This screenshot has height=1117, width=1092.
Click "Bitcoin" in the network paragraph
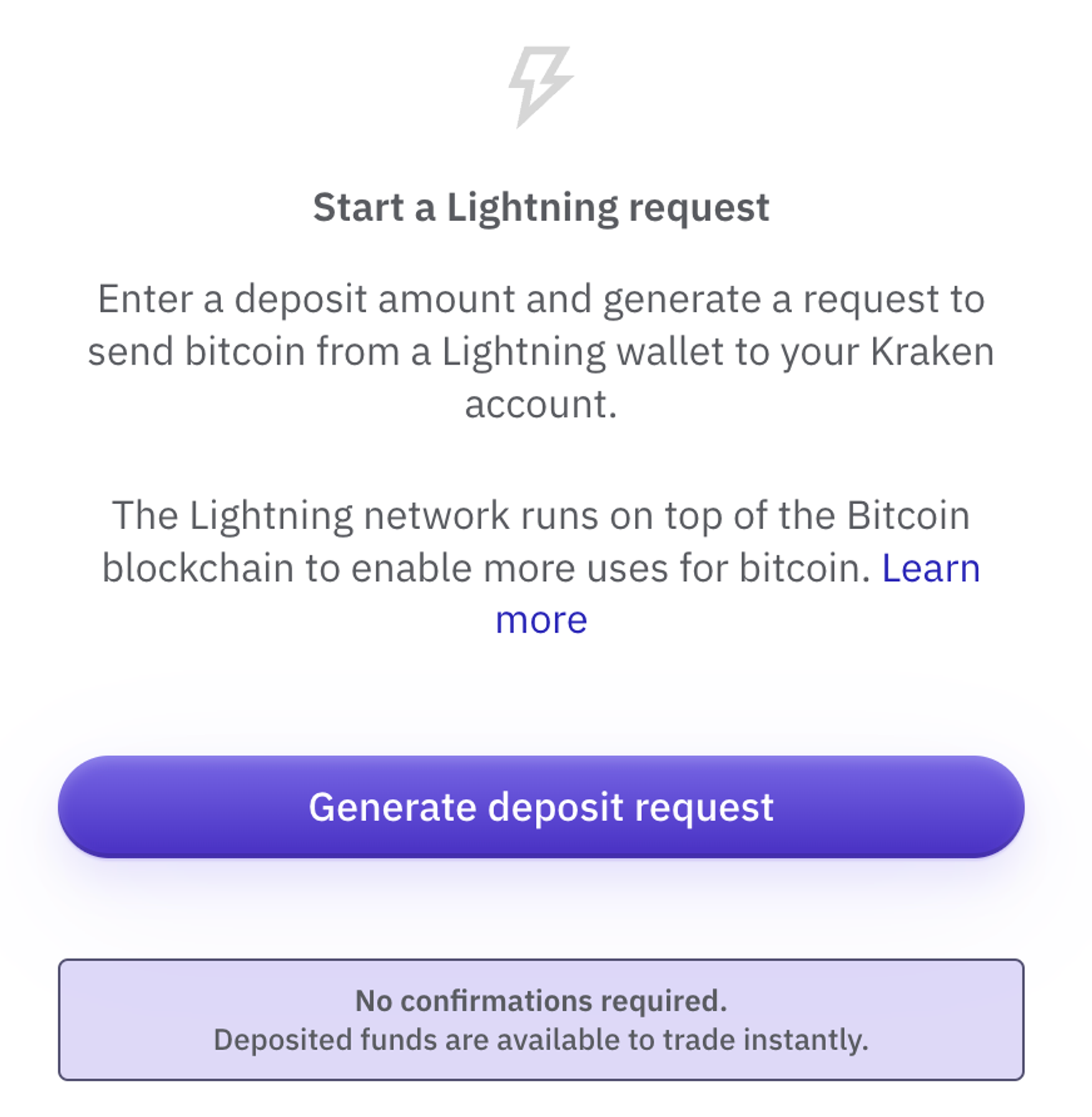908,515
